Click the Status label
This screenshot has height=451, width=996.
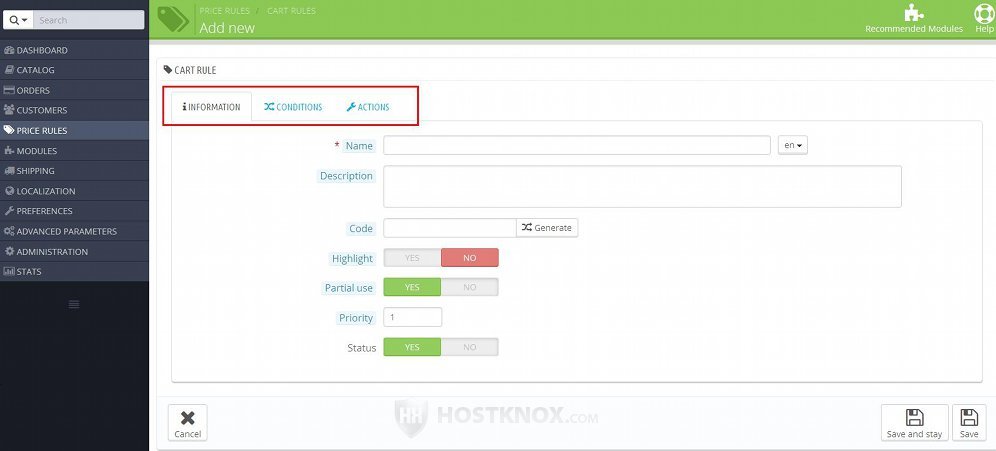[x=361, y=347]
